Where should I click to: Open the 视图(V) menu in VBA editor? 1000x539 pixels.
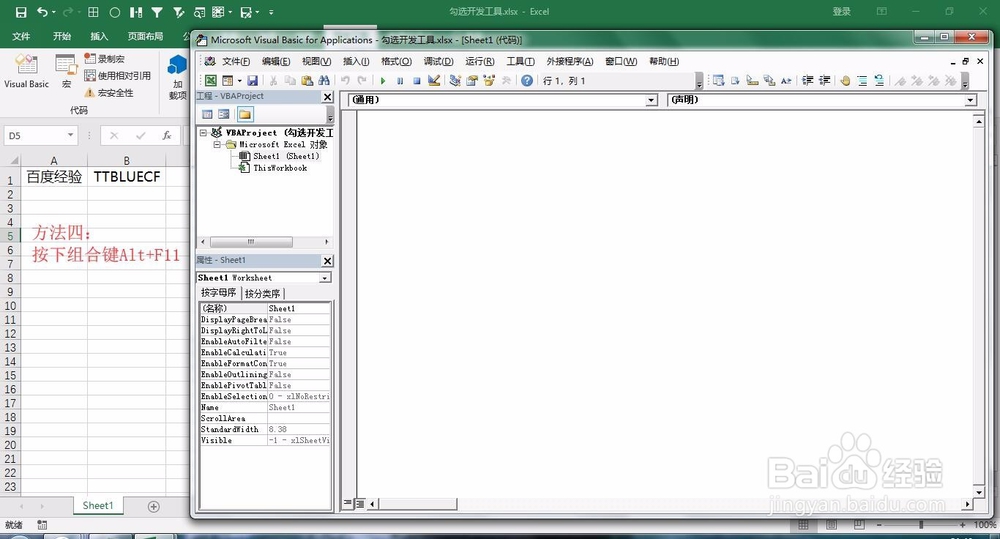[316, 61]
